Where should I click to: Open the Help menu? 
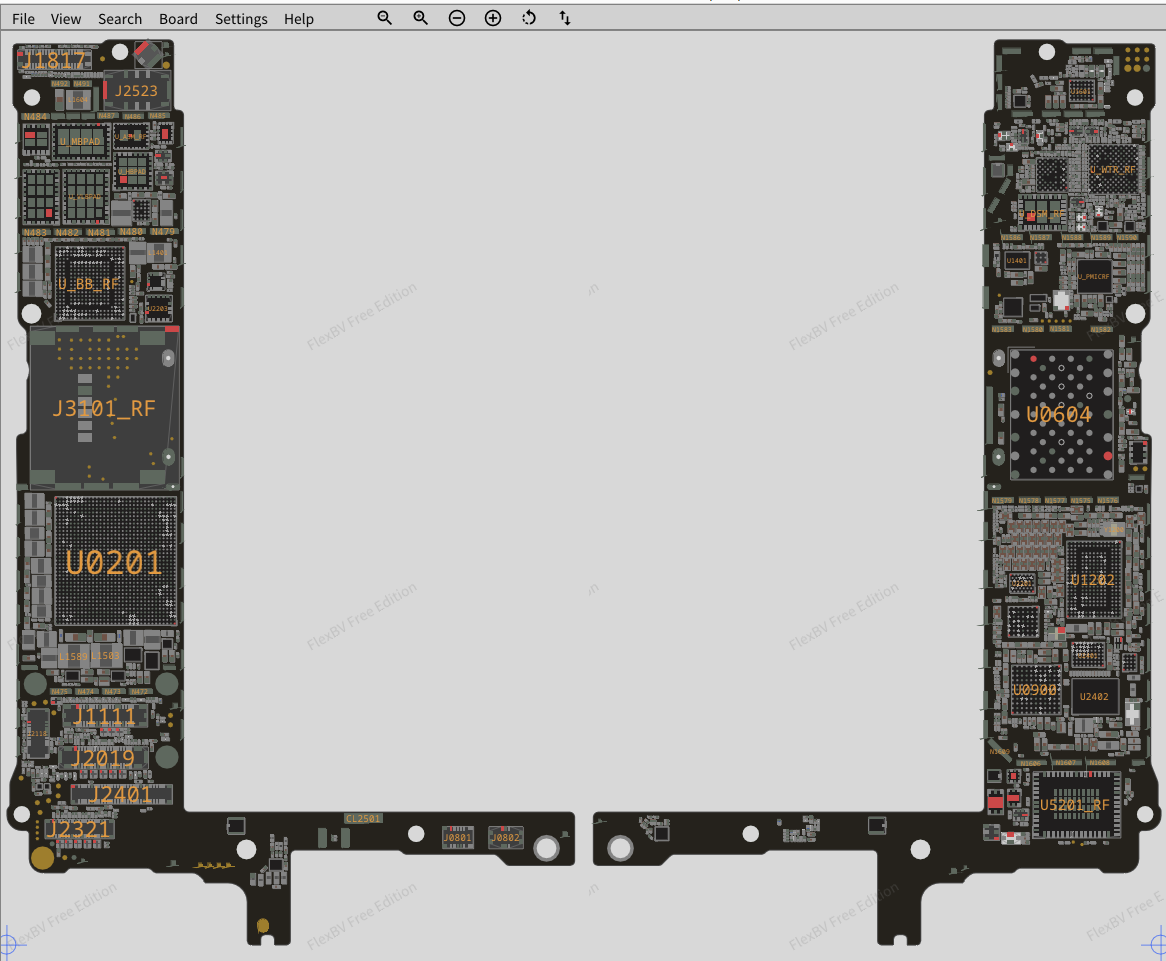[x=298, y=19]
